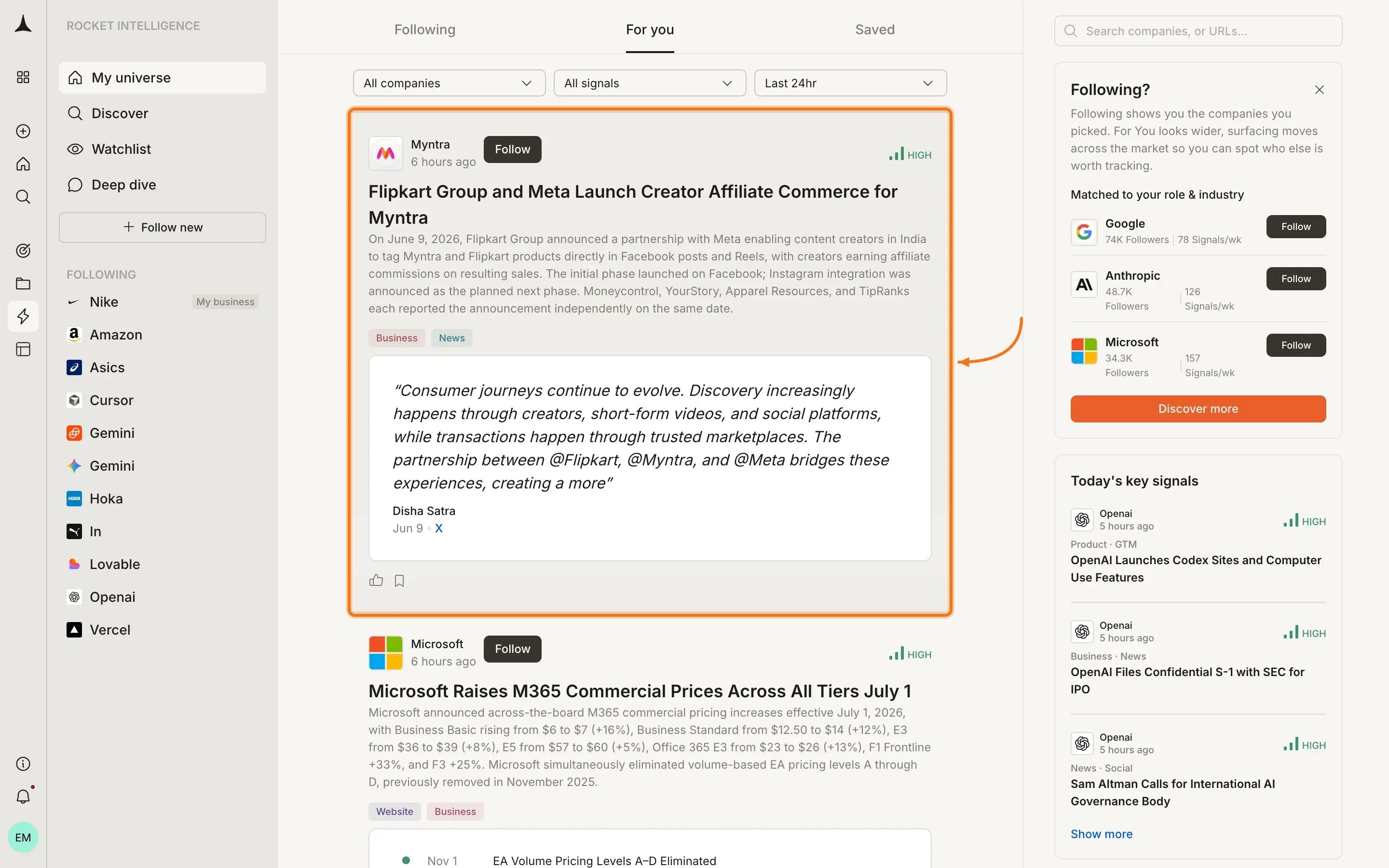Open OpenAI Files Confidential S-1 signal
The image size is (1389, 868).
[x=1187, y=680]
